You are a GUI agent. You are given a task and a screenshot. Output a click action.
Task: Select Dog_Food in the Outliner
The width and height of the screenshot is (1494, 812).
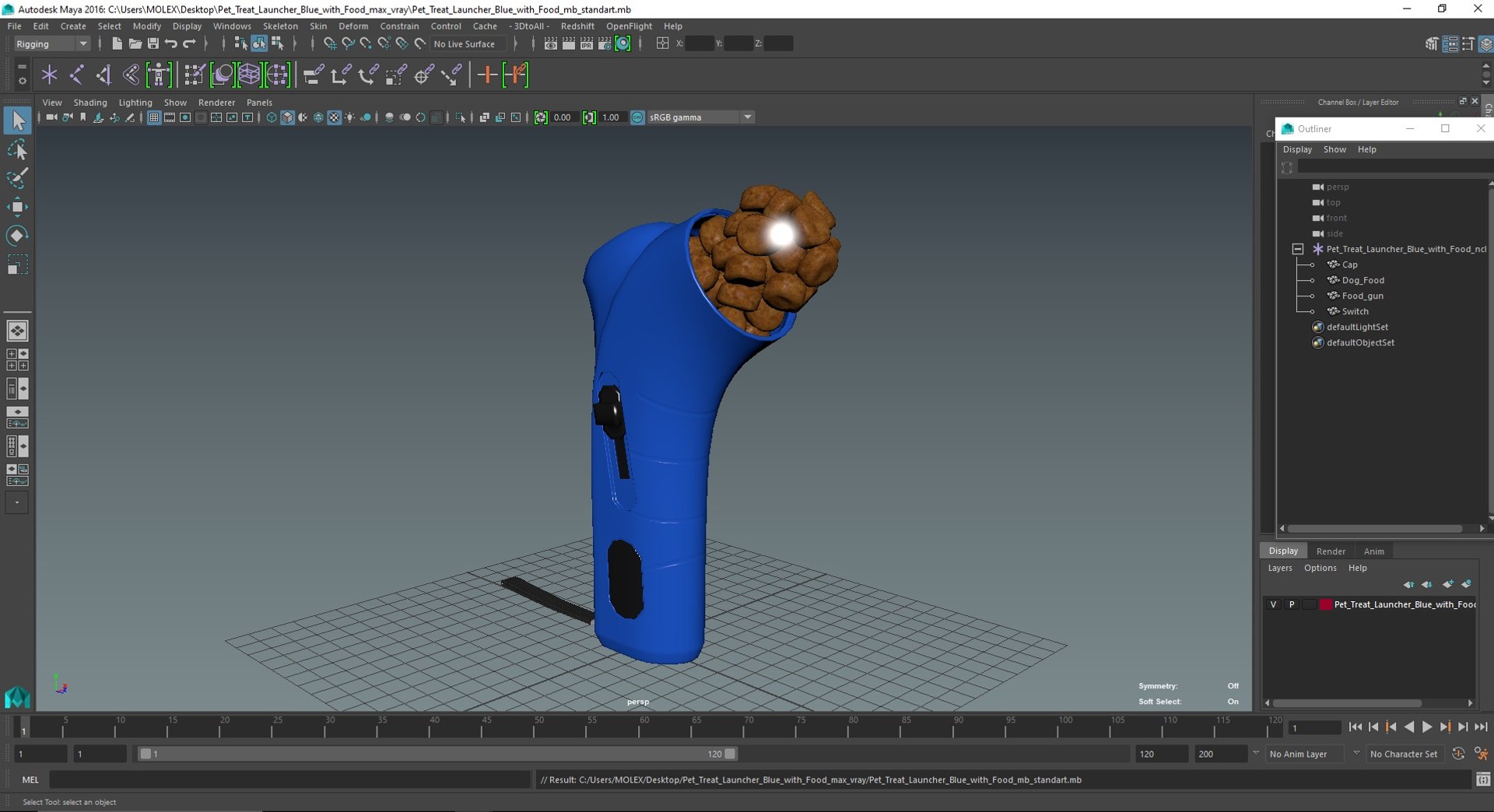click(1362, 280)
